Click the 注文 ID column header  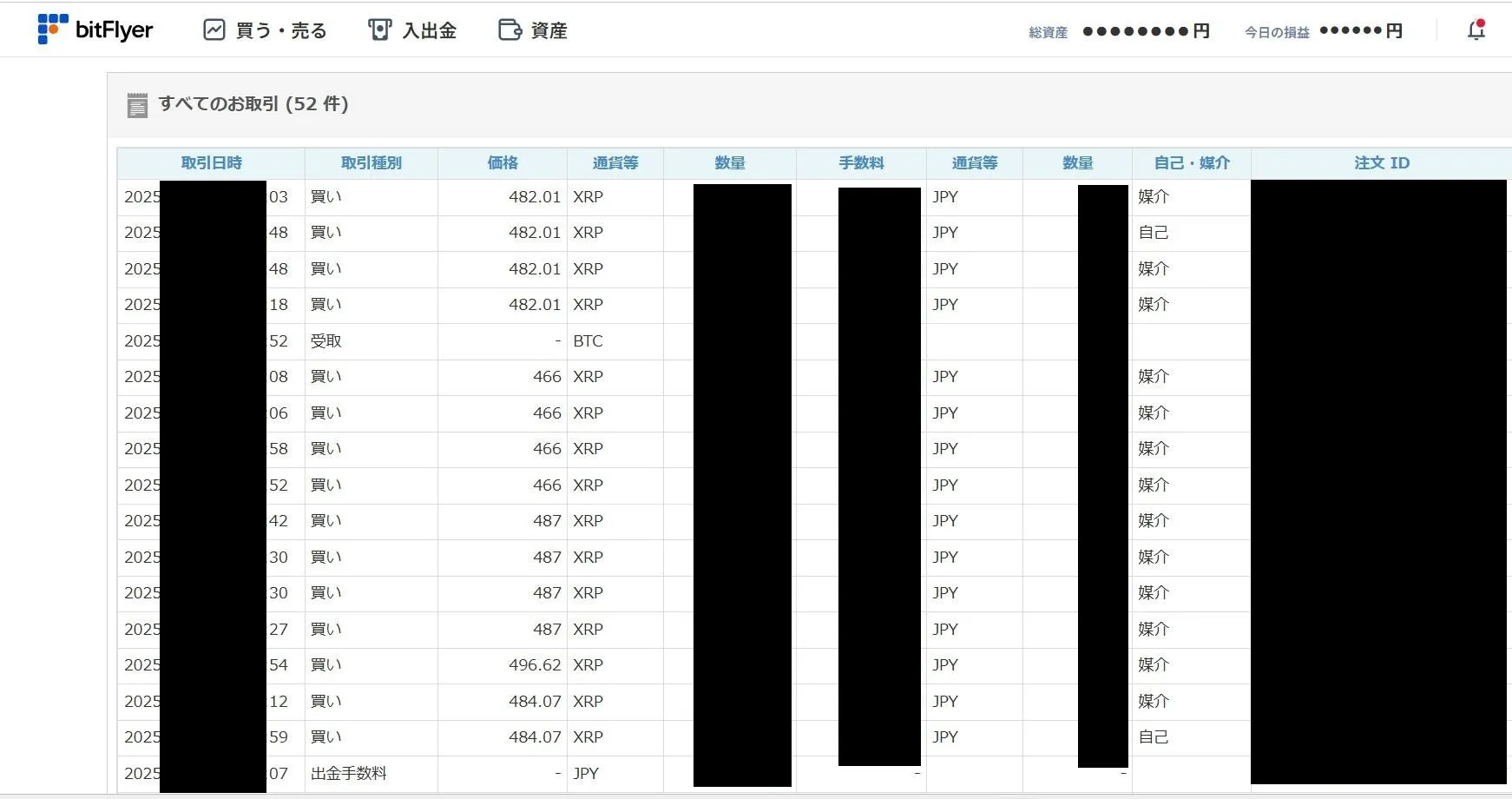tap(1382, 162)
